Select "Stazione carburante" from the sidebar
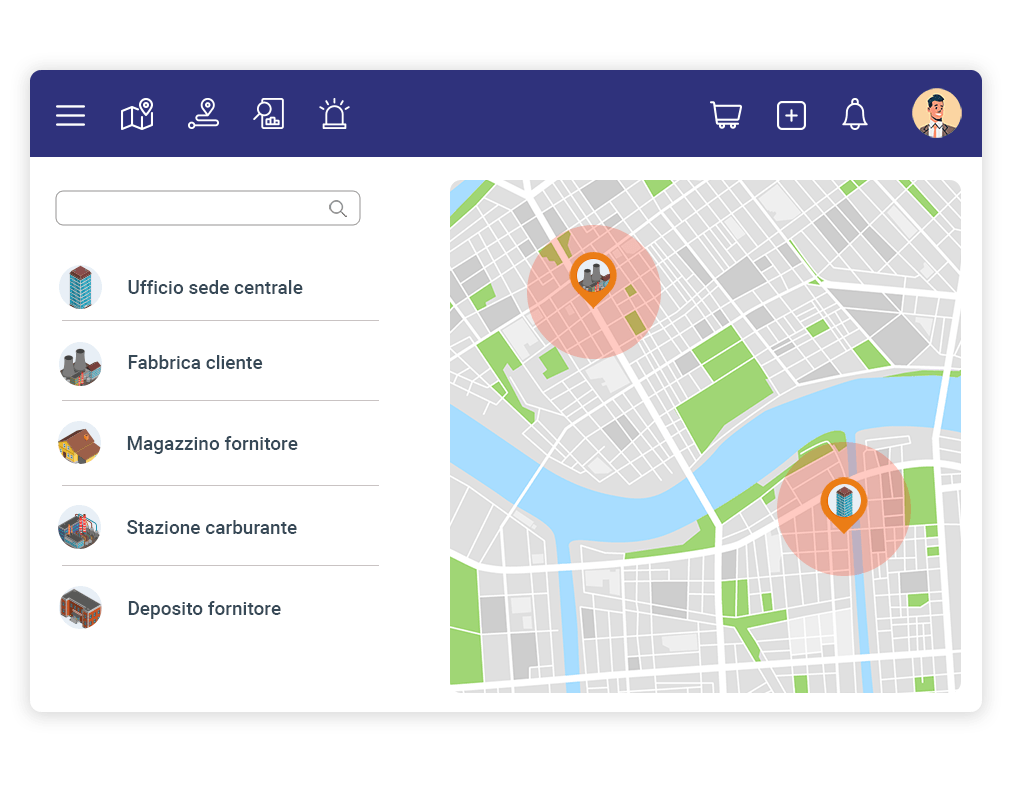The height and width of the screenshot is (788, 1013). click(211, 527)
